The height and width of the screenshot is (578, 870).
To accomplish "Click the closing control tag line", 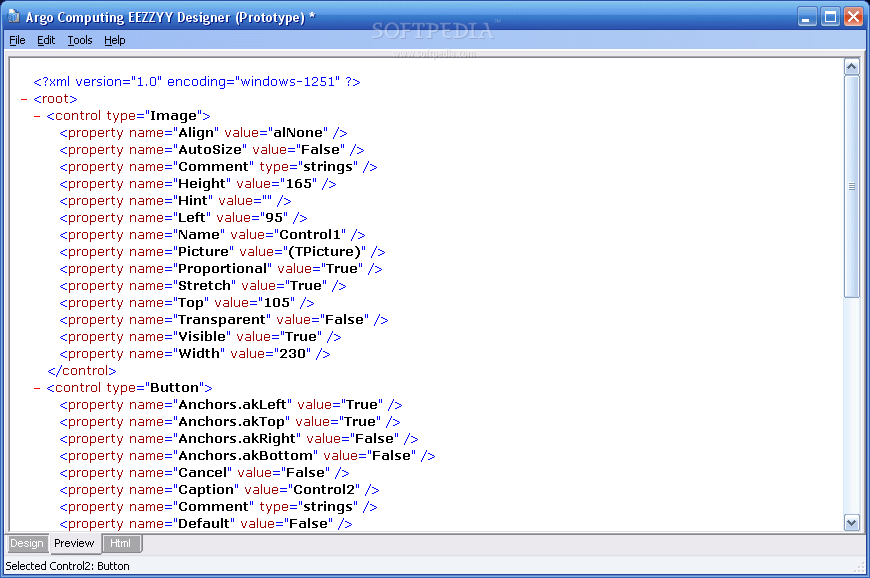I will (82, 371).
